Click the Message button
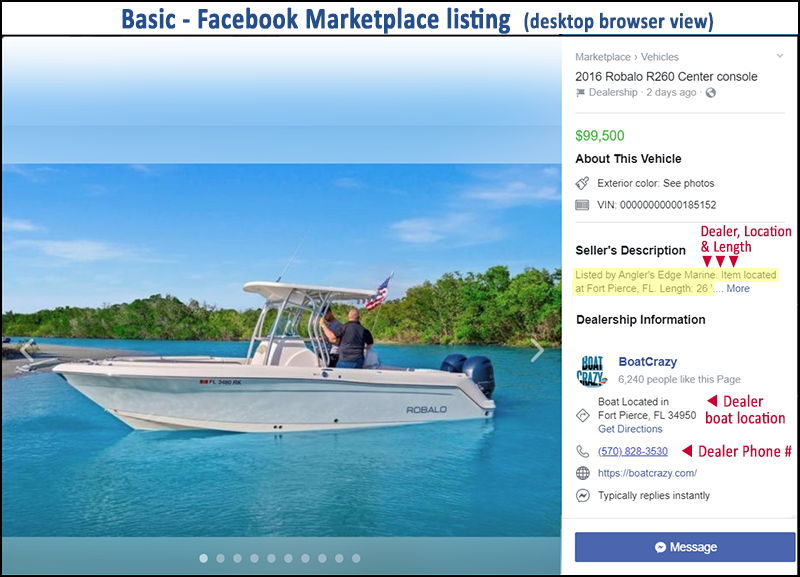The height and width of the screenshot is (577, 800). pyautogui.click(x=685, y=547)
